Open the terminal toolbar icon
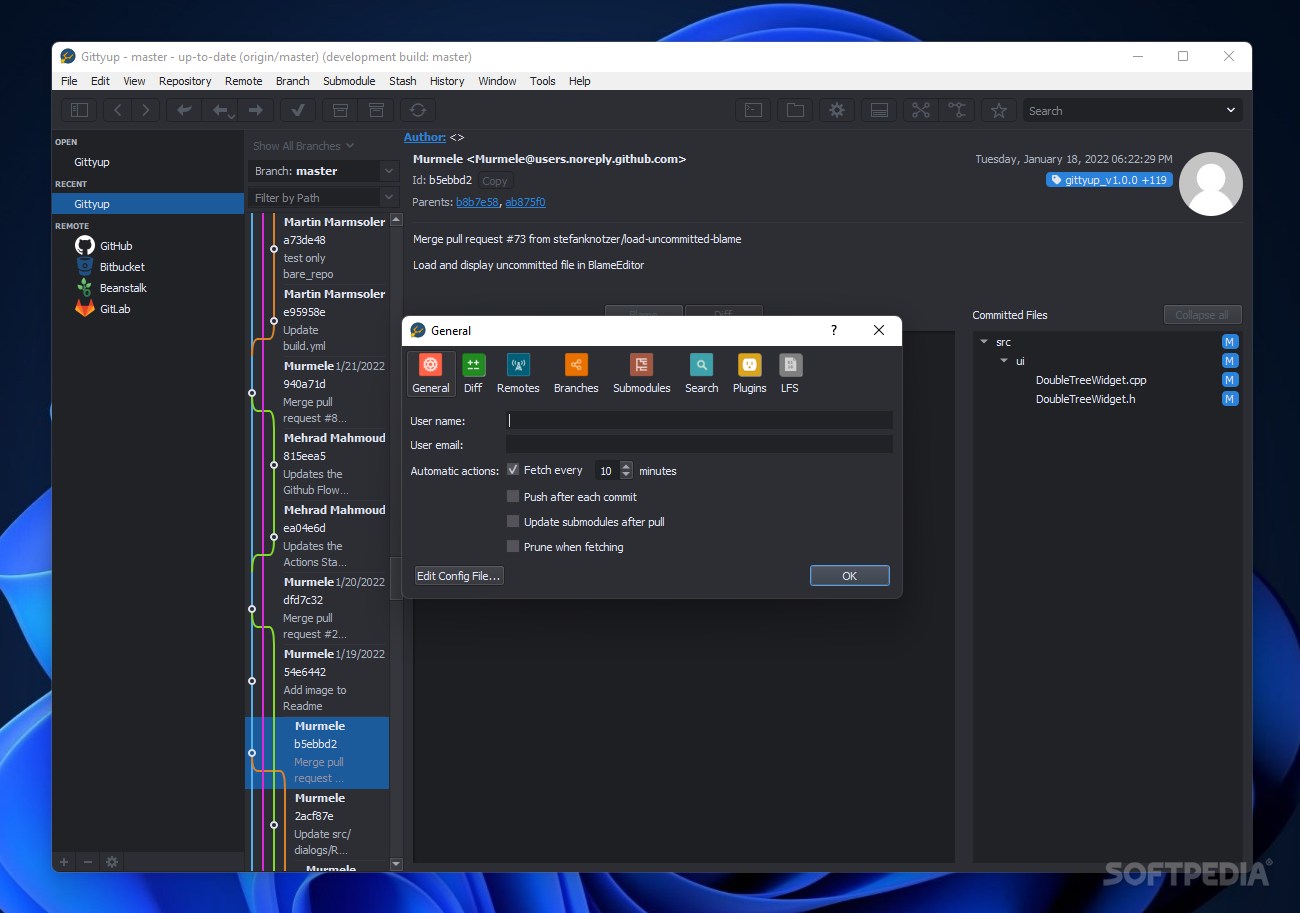Image resolution: width=1300 pixels, height=913 pixels. pyautogui.click(x=753, y=110)
